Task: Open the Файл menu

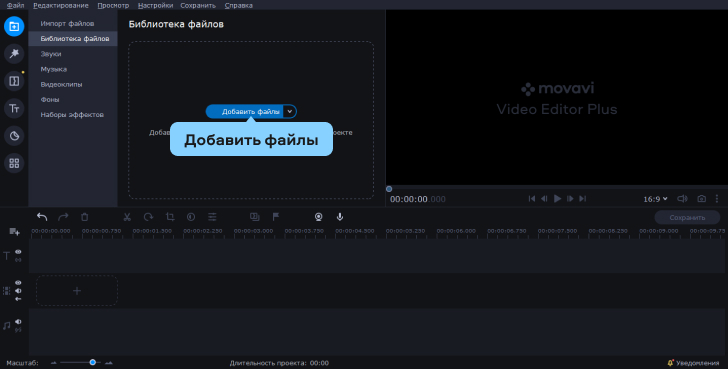Action: (16, 5)
